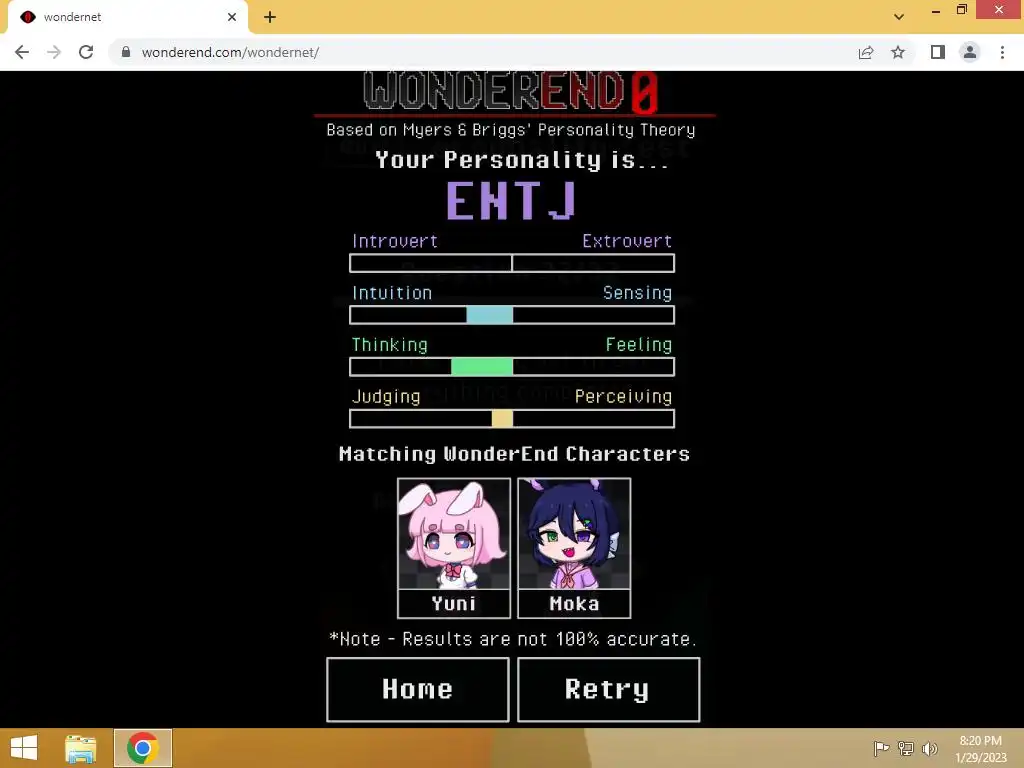Select the wondernet tab
The image size is (1024, 768).
(x=128, y=17)
